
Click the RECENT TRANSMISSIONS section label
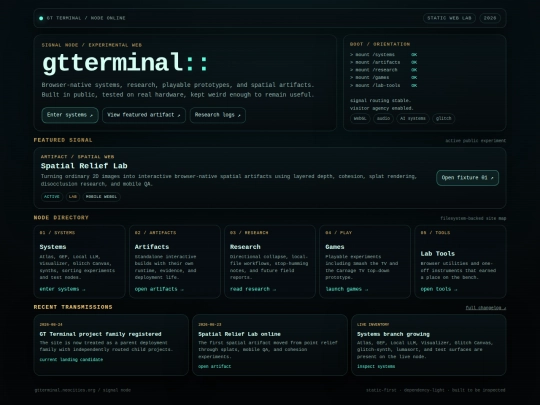click(x=73, y=307)
